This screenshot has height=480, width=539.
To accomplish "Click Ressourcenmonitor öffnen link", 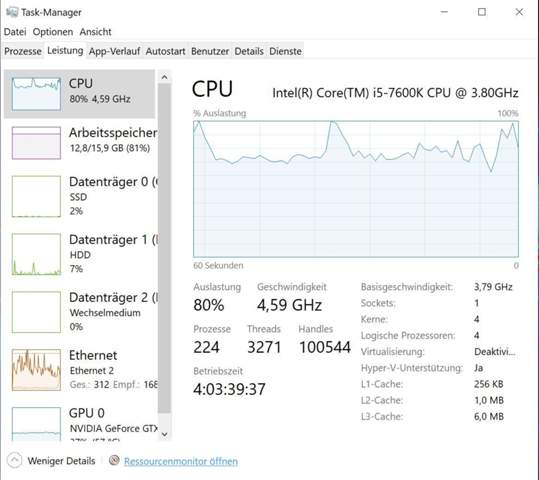I will coord(181,461).
